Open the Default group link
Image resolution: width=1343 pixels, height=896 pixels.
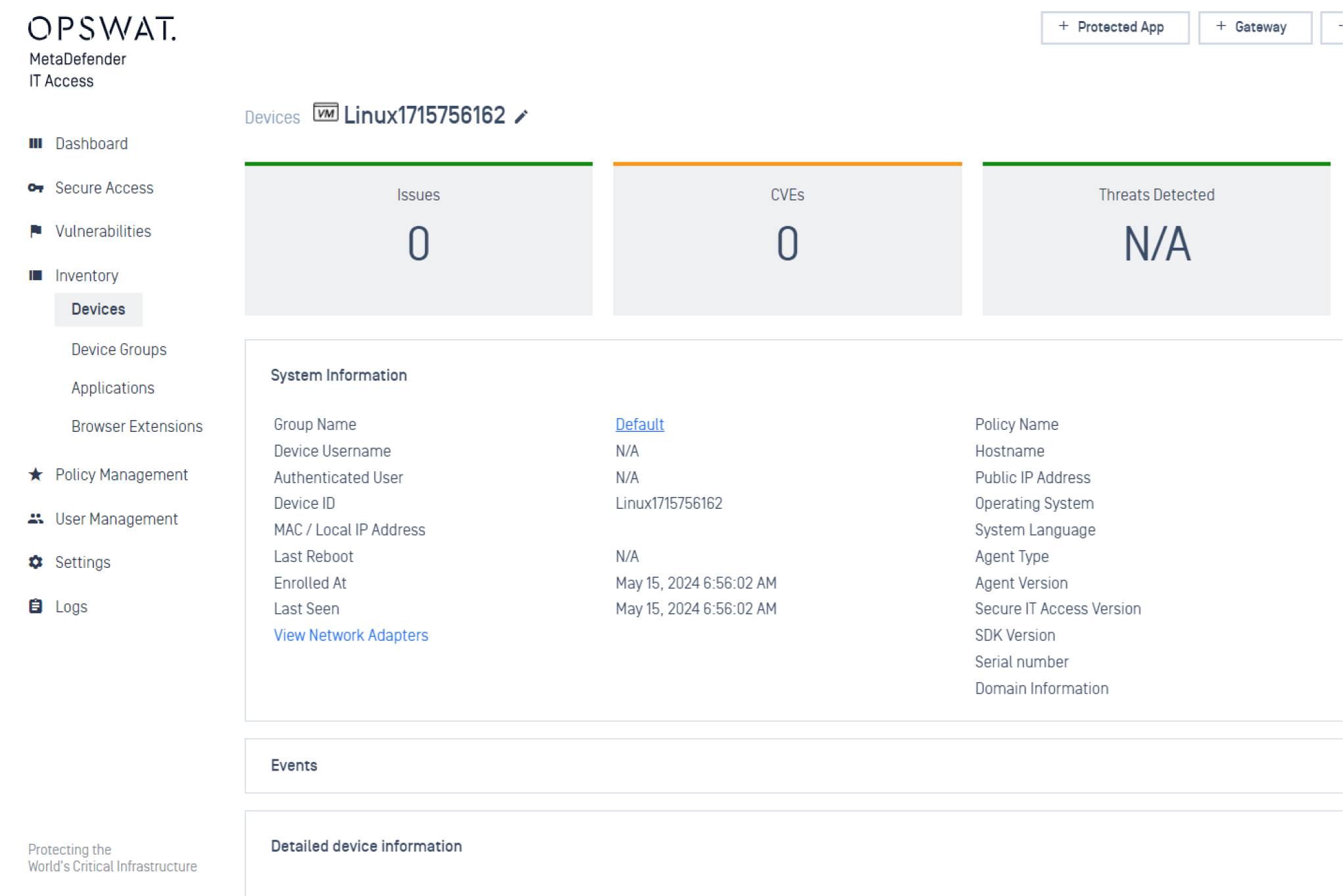click(x=639, y=425)
